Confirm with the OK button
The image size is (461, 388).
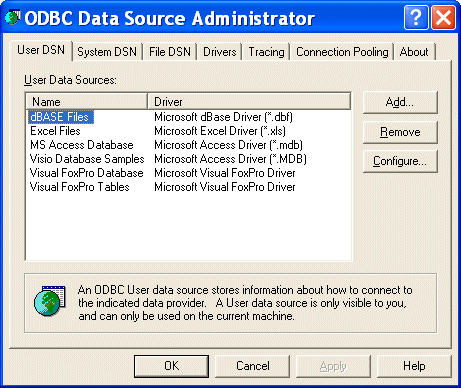[x=172, y=366]
